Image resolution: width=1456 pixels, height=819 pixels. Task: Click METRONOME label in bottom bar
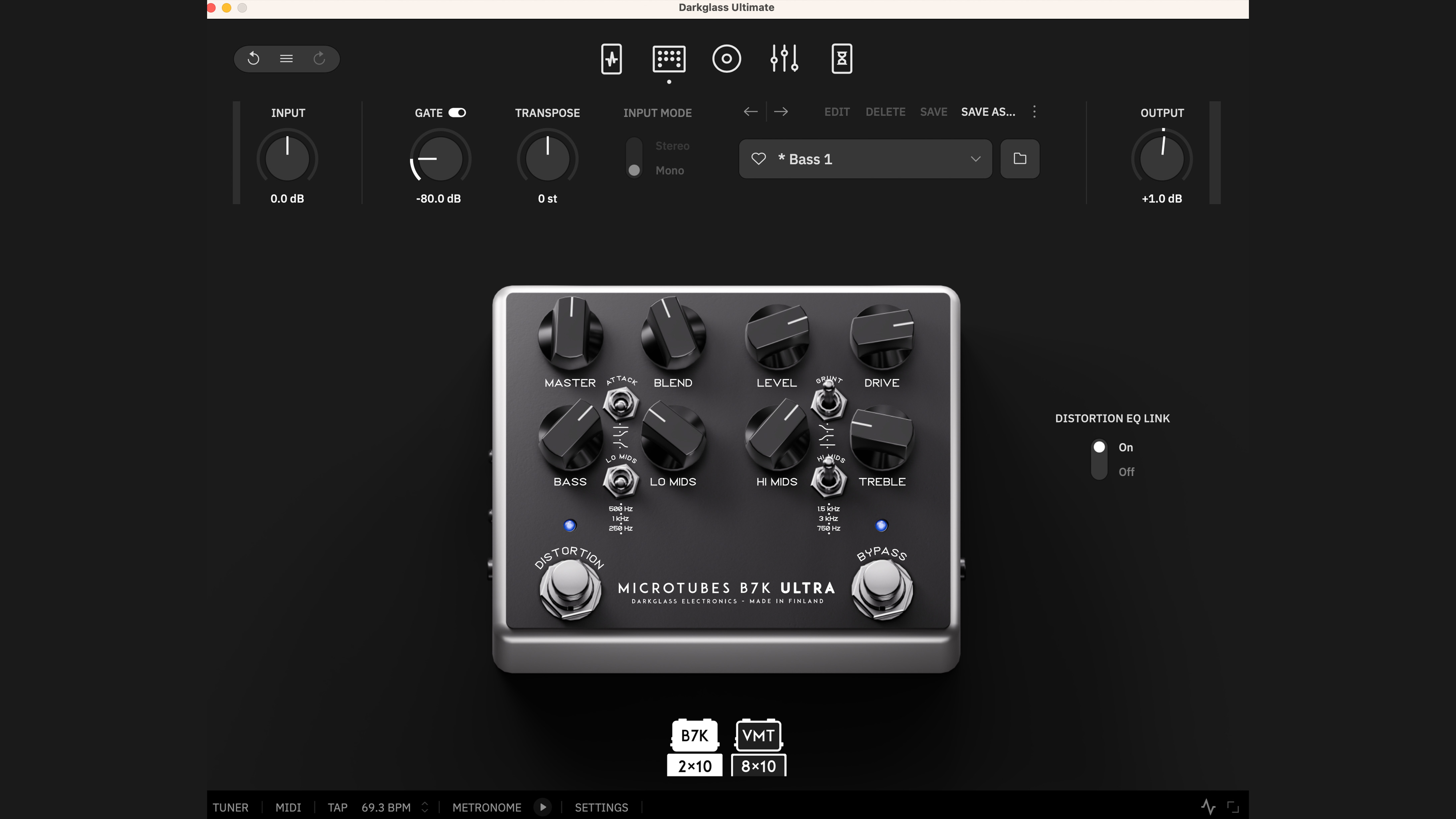point(487,807)
